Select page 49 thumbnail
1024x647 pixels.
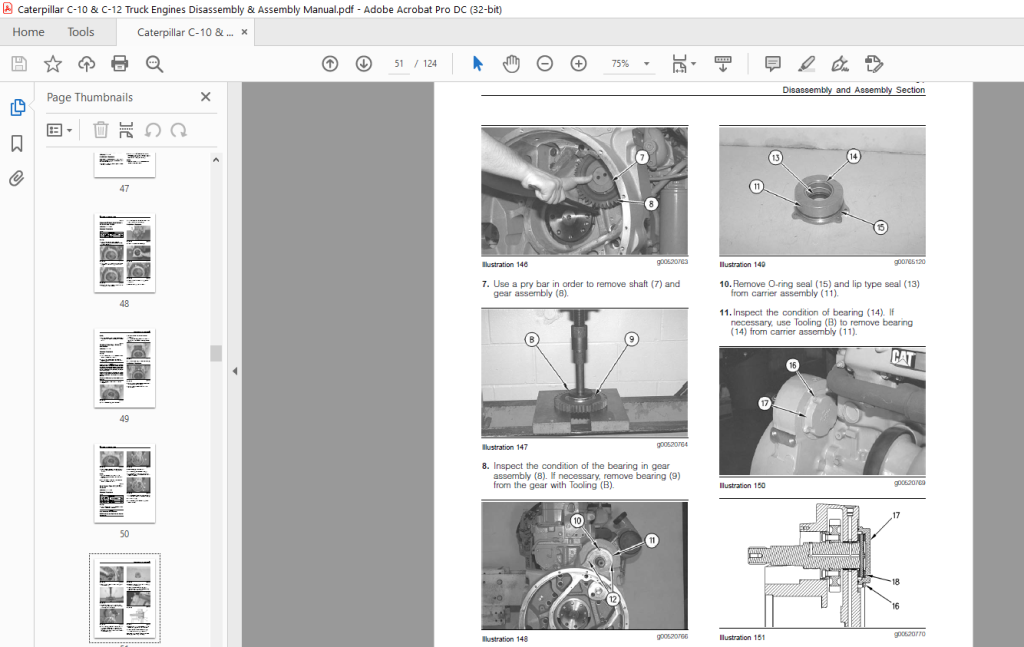point(125,368)
